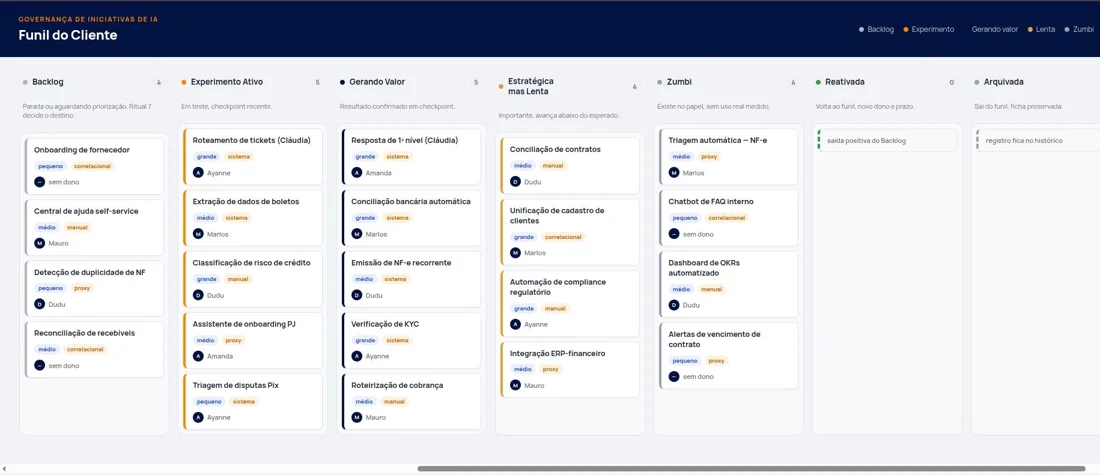The height and width of the screenshot is (475, 1100).
Task: Click 'grande' tag on Conciliação bancária automática
Action: 365,218
